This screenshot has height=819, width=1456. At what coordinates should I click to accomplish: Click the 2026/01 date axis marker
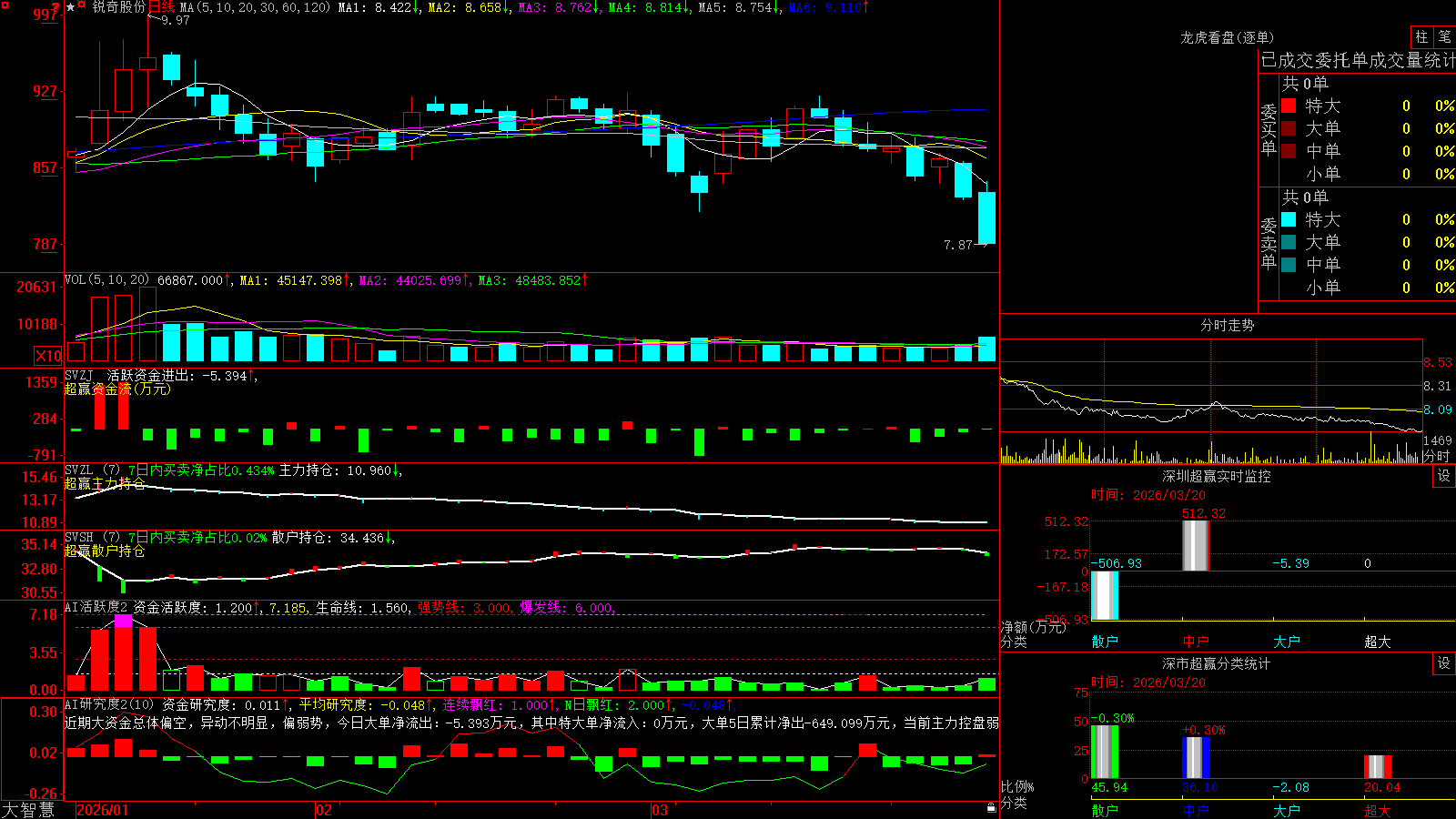click(x=102, y=810)
